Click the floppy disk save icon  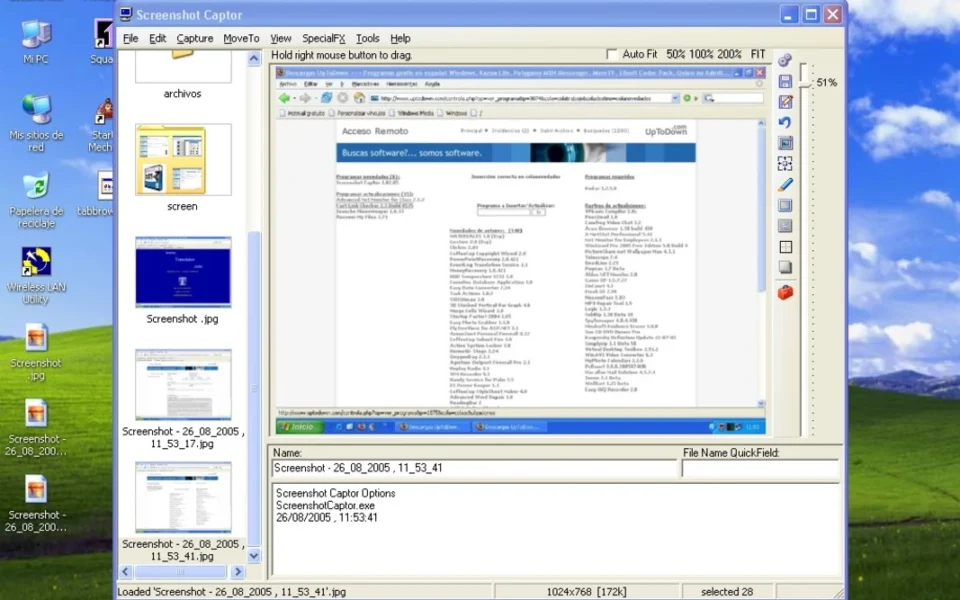coord(785,81)
